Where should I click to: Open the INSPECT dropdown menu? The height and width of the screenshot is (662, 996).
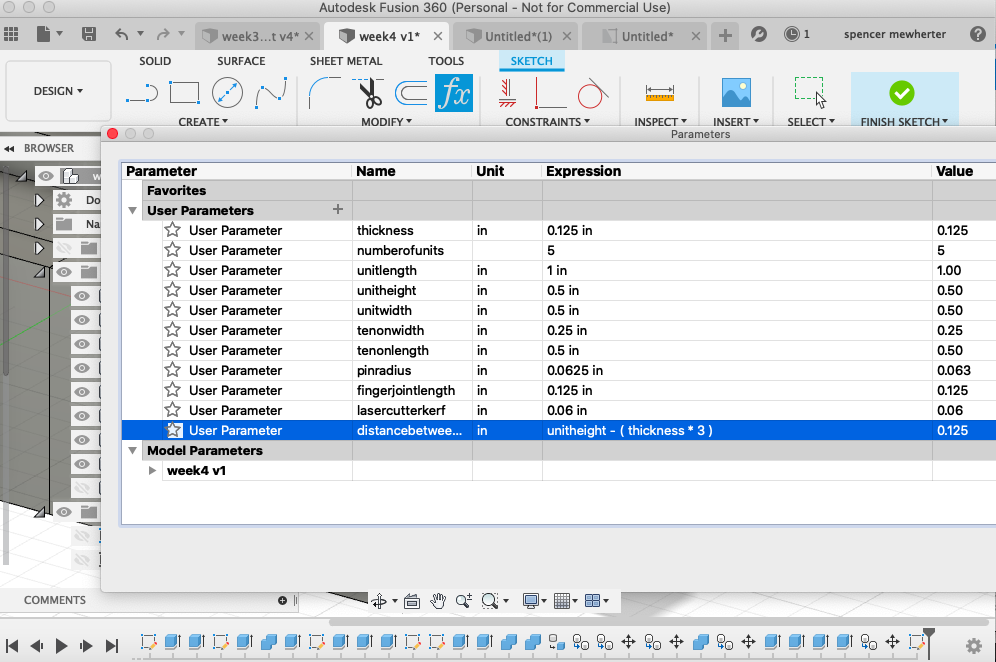[661, 121]
